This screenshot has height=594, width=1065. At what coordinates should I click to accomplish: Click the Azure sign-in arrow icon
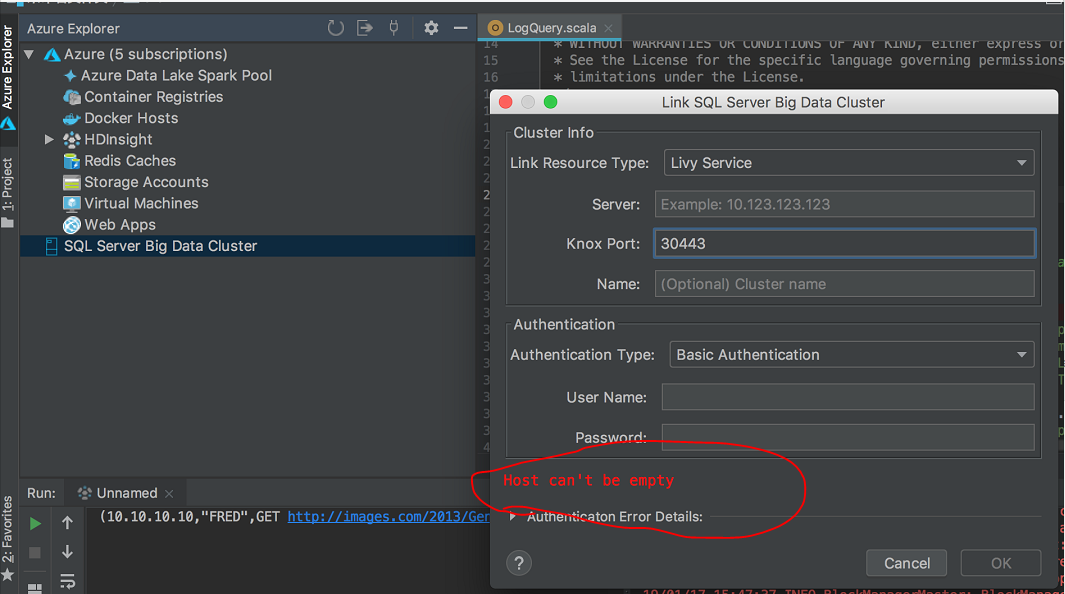pyautogui.click(x=364, y=28)
